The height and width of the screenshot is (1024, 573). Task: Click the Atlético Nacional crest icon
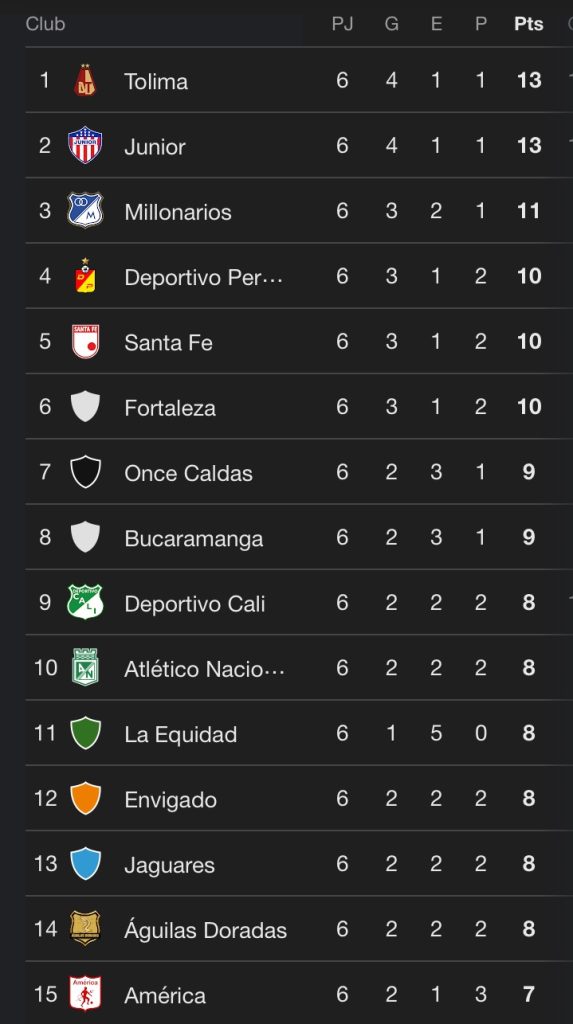tap(85, 667)
